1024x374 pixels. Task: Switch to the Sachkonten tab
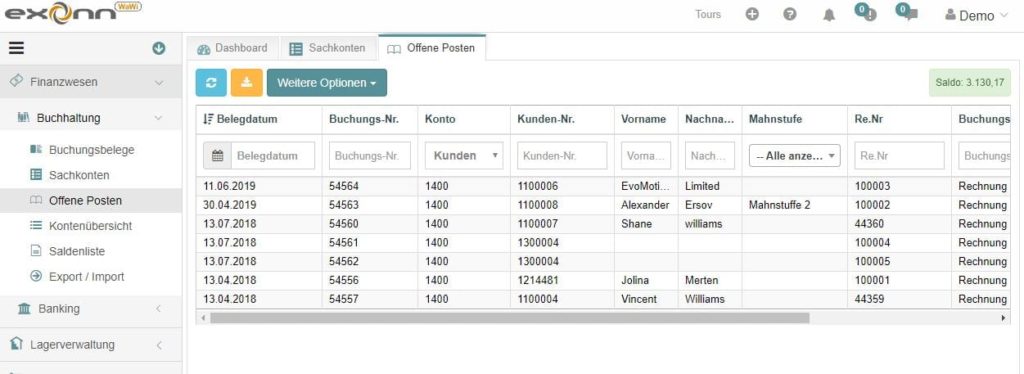coord(328,48)
